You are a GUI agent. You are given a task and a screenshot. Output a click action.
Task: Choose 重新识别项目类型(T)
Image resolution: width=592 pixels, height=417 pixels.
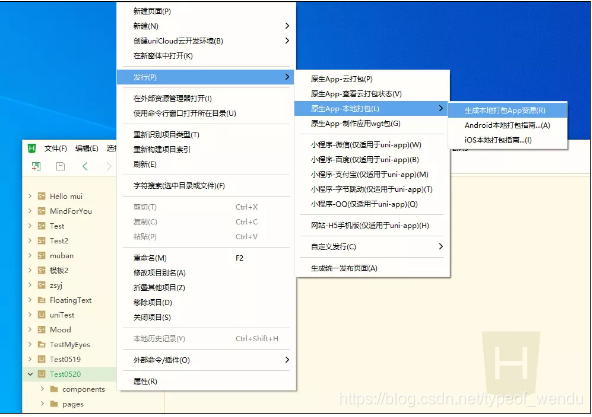(207, 134)
